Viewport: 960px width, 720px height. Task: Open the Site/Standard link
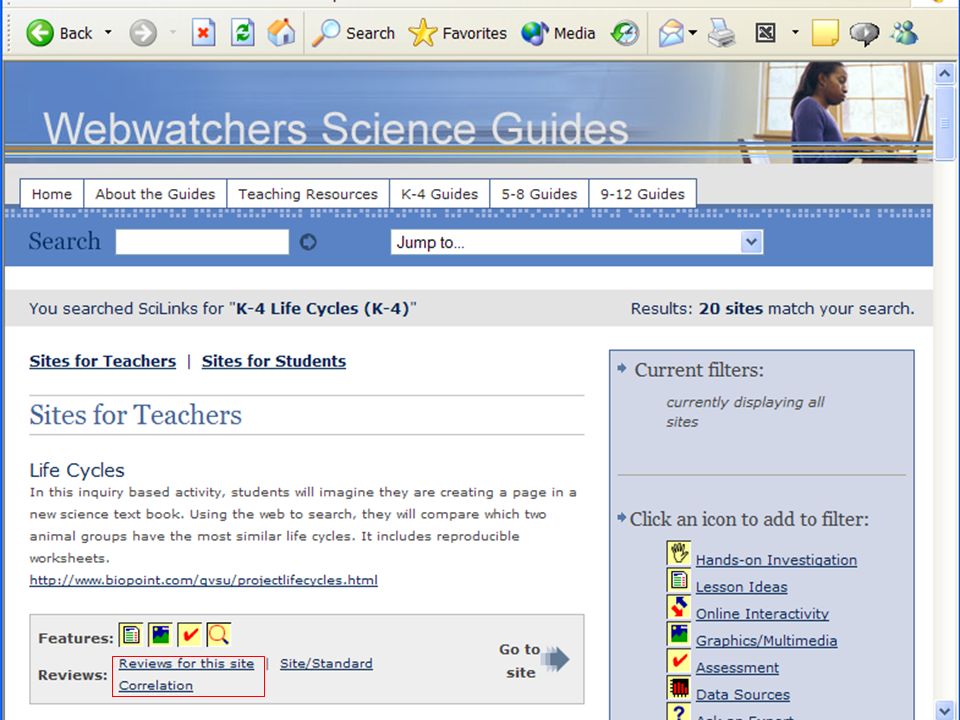326,664
